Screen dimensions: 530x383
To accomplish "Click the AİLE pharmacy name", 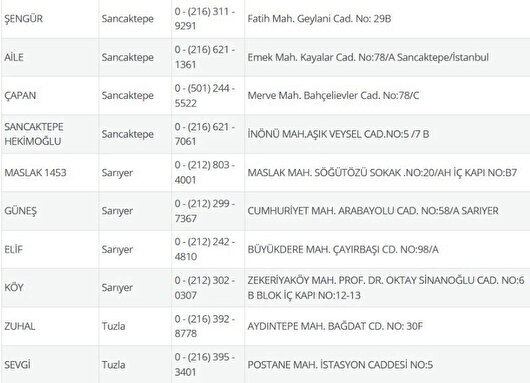I will 14,57.
